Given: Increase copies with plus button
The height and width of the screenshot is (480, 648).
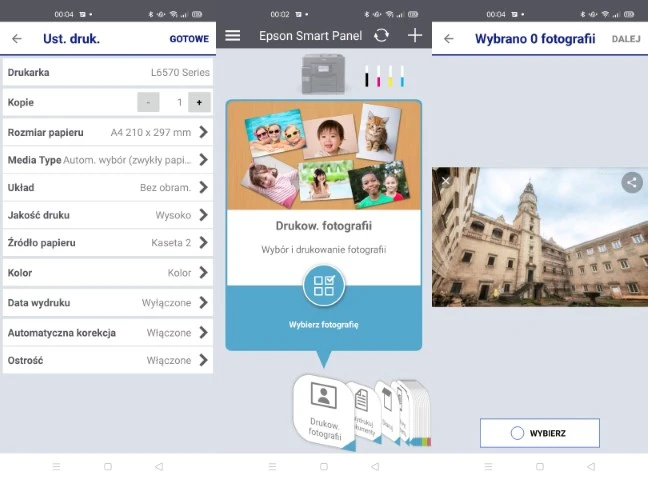Looking at the screenshot, I should 199,102.
